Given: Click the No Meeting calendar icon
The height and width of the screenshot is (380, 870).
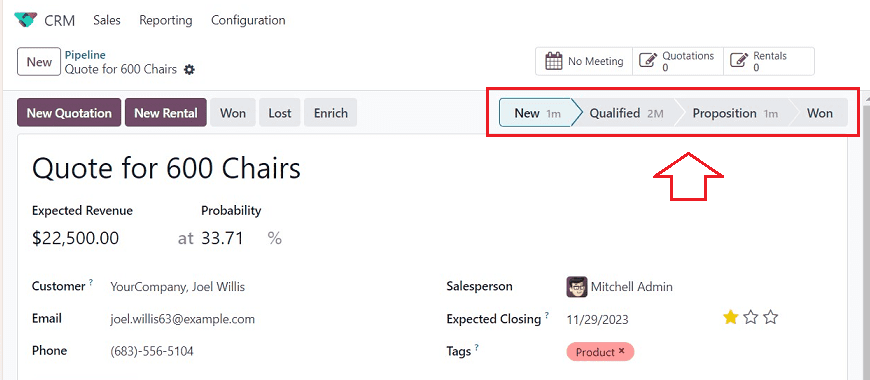Looking at the screenshot, I should click(x=553, y=61).
